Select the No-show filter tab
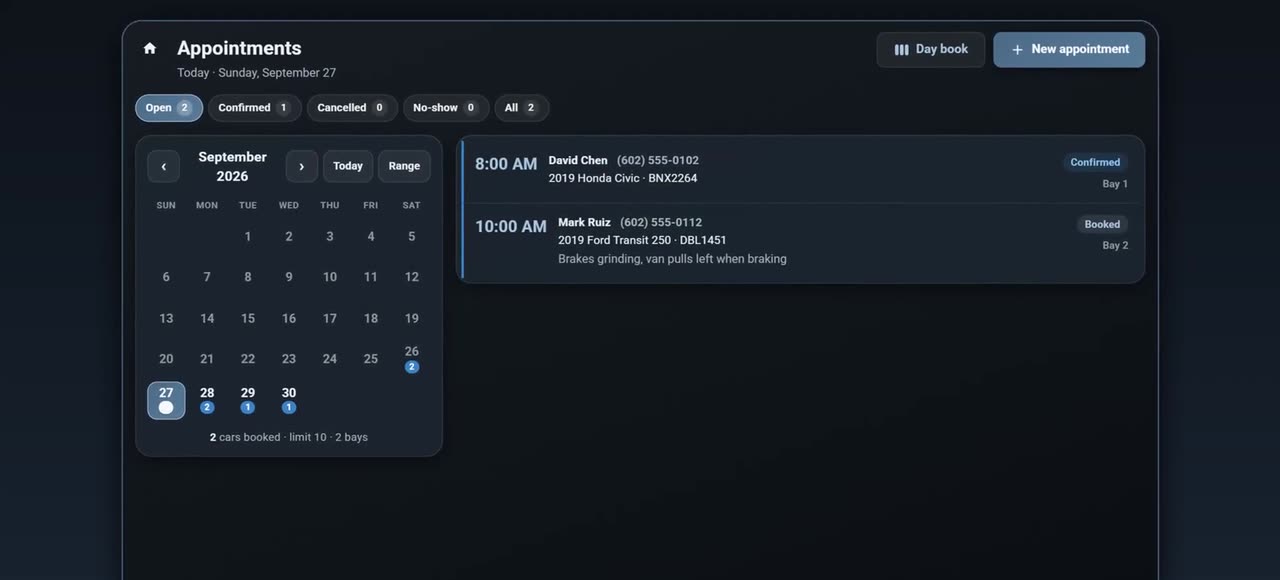The height and width of the screenshot is (580, 1280). click(446, 108)
